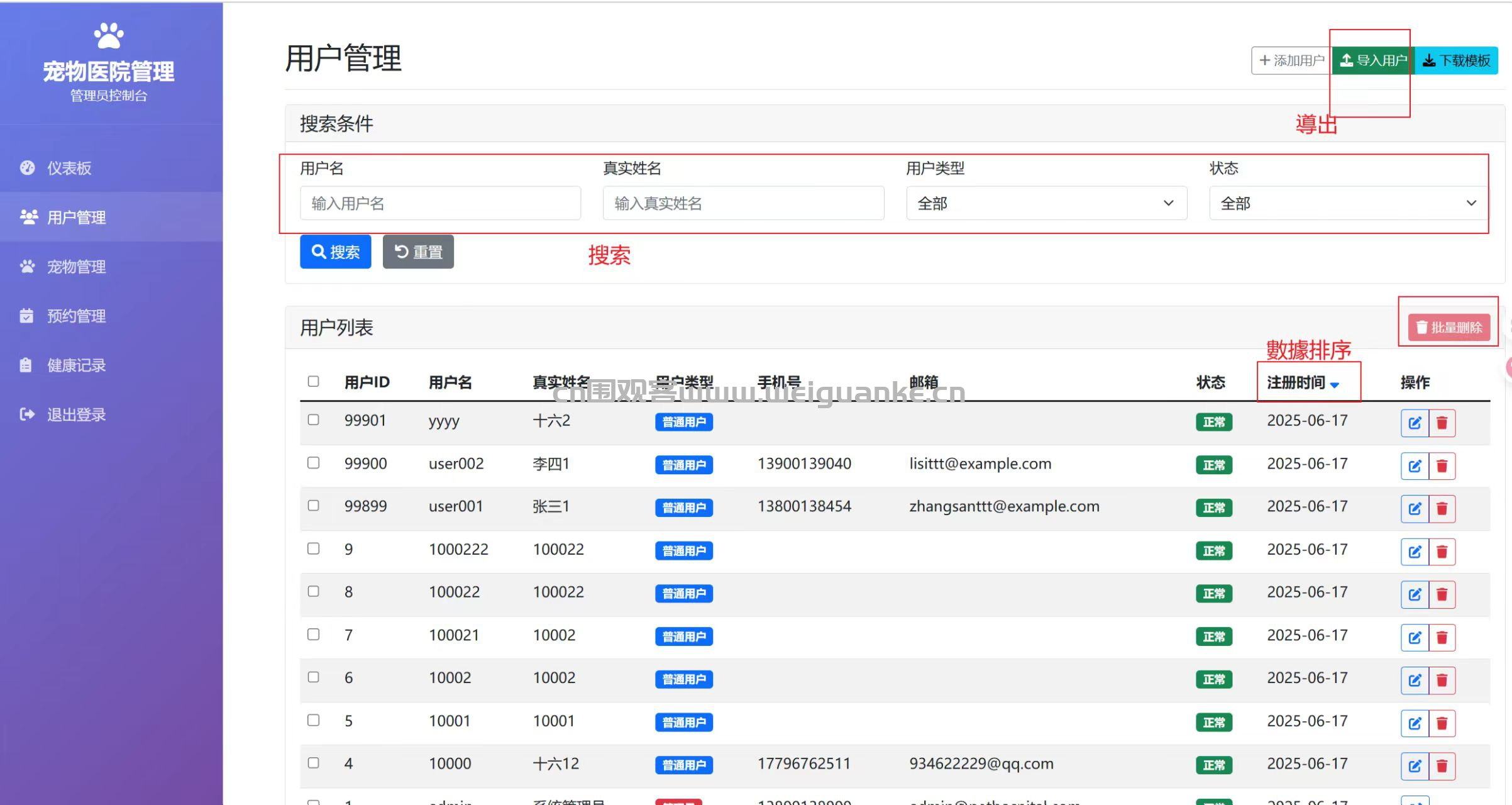Click the edit icon for user 10000

[1415, 766]
